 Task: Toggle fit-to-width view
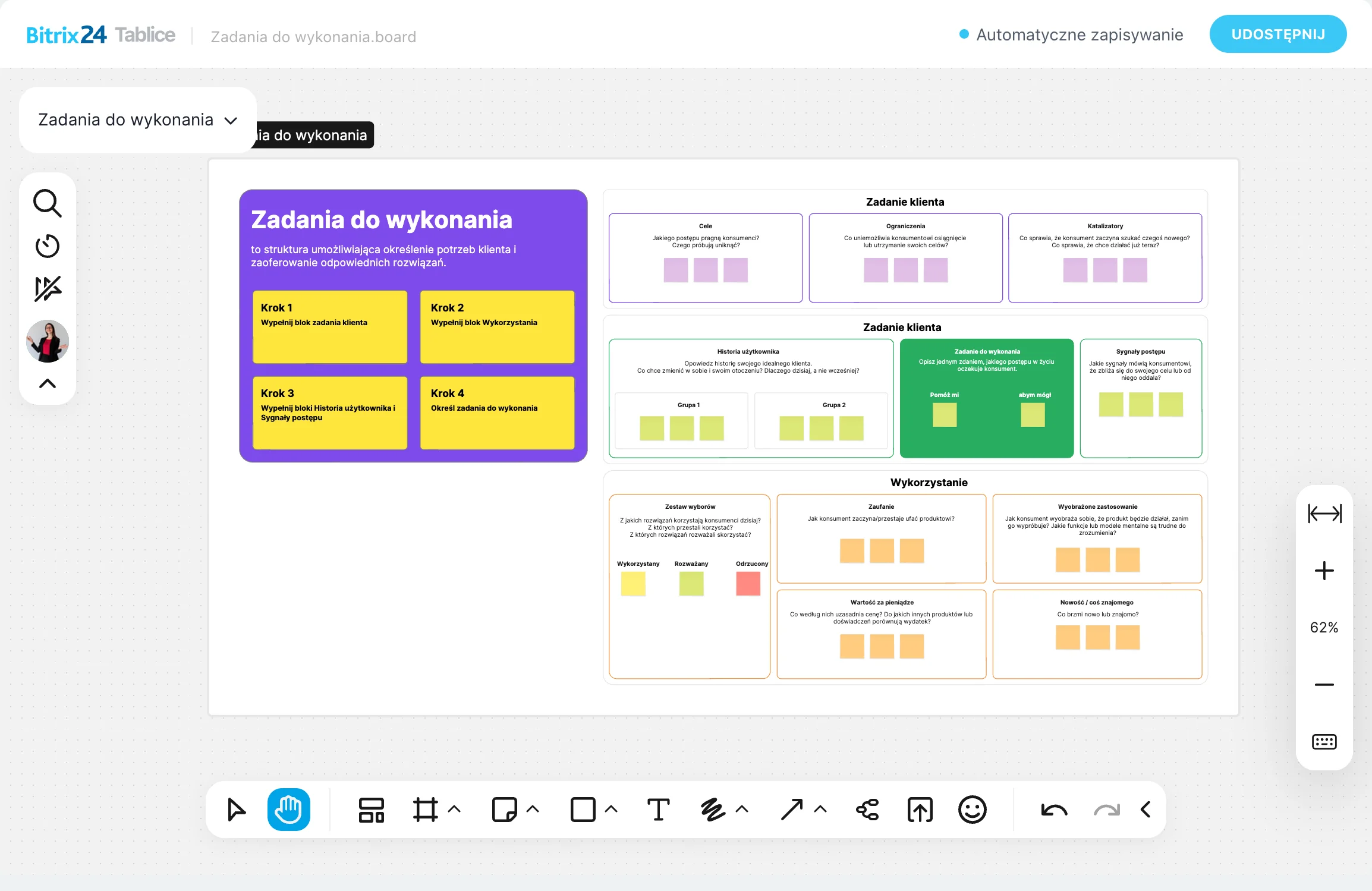point(1324,514)
